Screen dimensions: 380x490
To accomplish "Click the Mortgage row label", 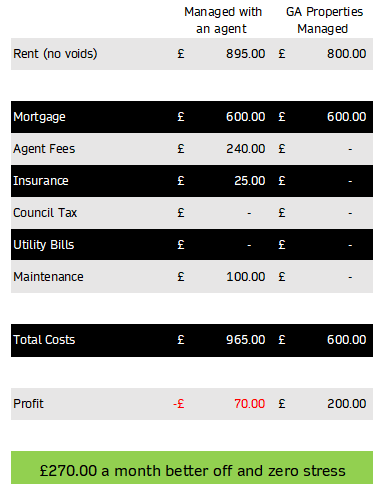I will coord(39,117).
